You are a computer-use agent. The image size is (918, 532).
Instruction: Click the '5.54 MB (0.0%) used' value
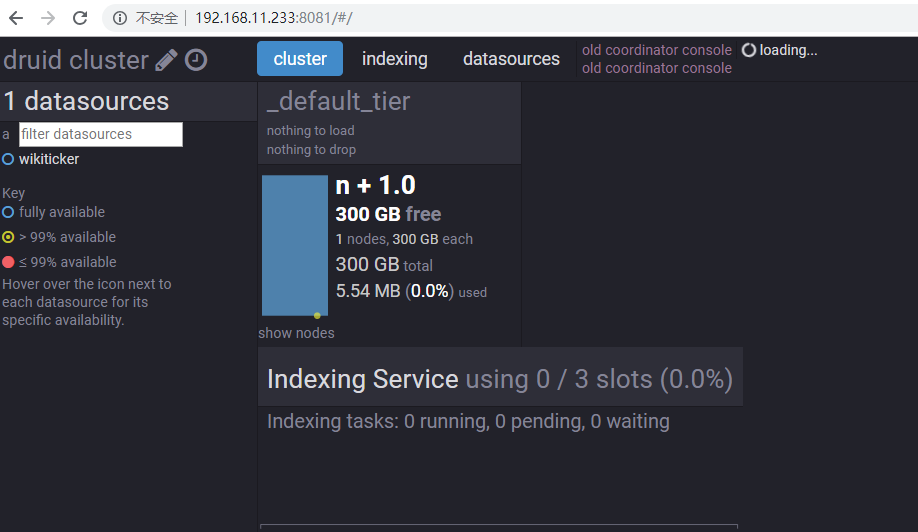[411, 291]
